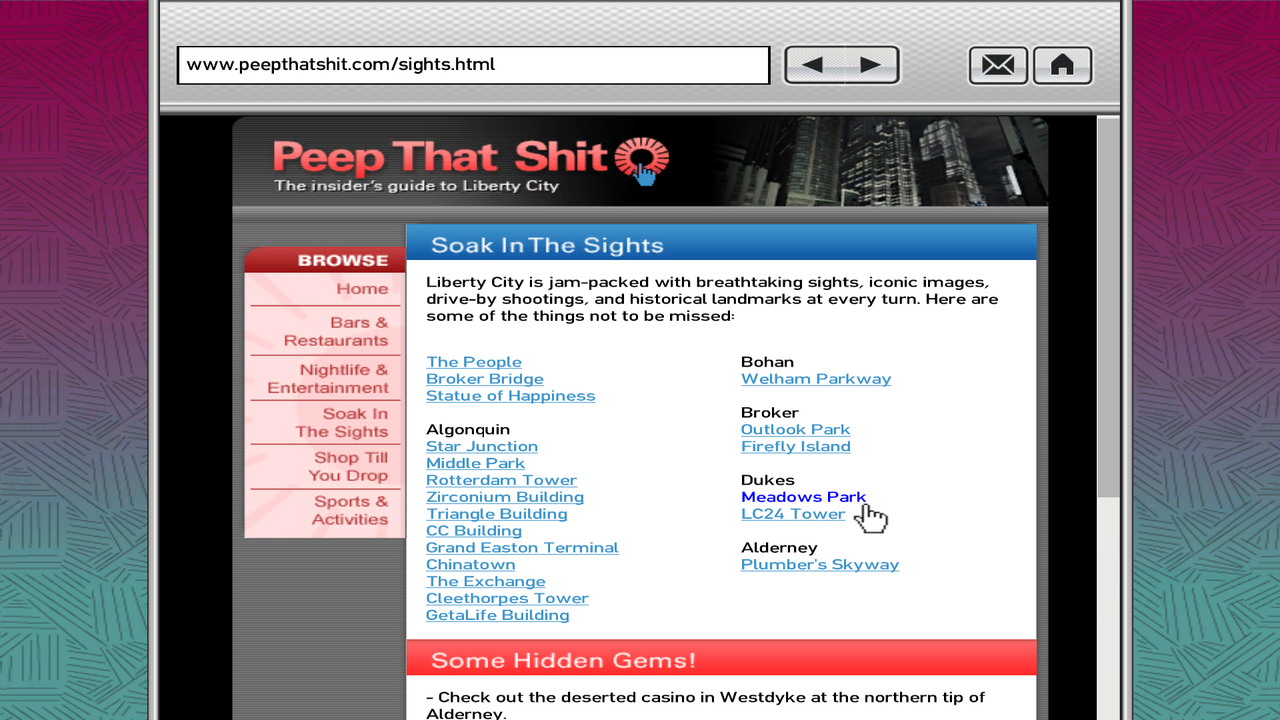Click the LC24 Tower link

point(793,514)
